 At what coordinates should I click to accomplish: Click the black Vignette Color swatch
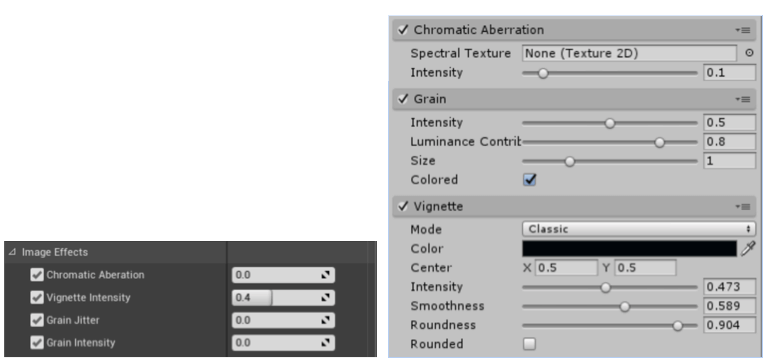click(629, 248)
